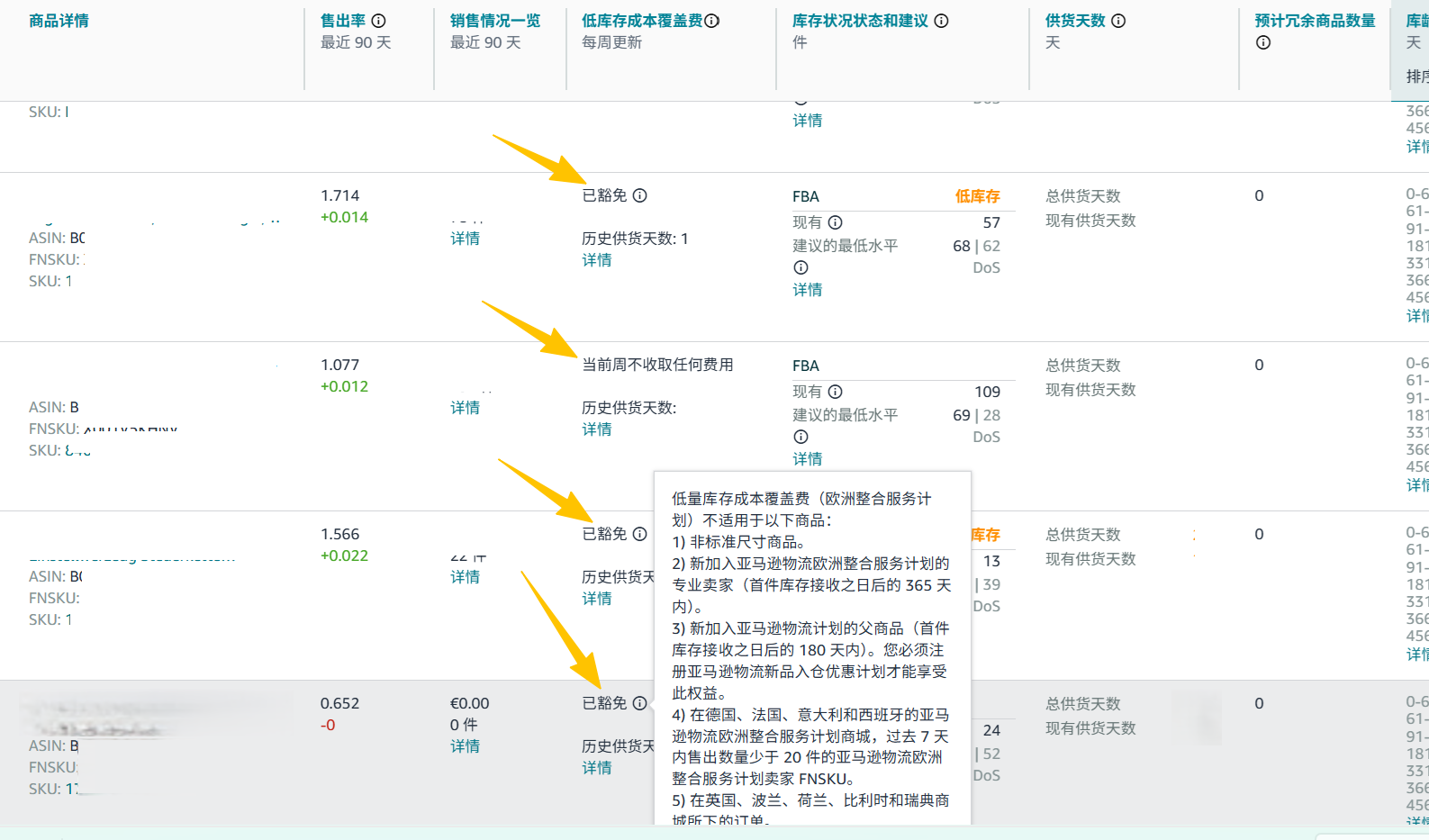Image resolution: width=1429 pixels, height=840 pixels.
Task: Click the info icon beside 售出率 header
Action: coord(379,21)
